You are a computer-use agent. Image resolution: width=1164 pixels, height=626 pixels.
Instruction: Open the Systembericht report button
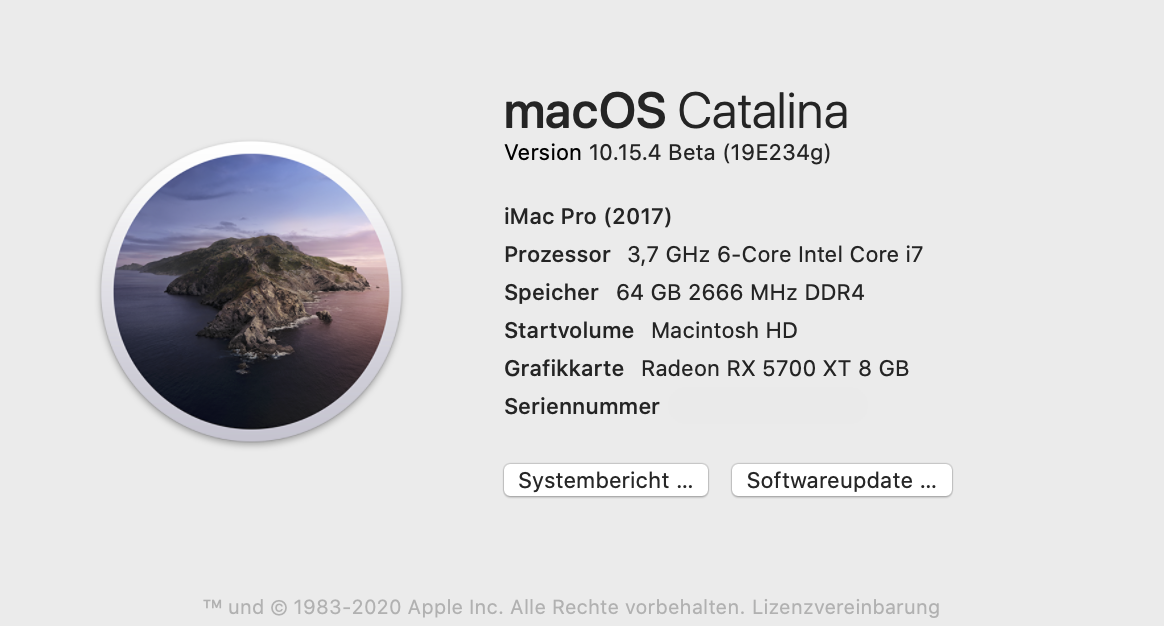605,480
